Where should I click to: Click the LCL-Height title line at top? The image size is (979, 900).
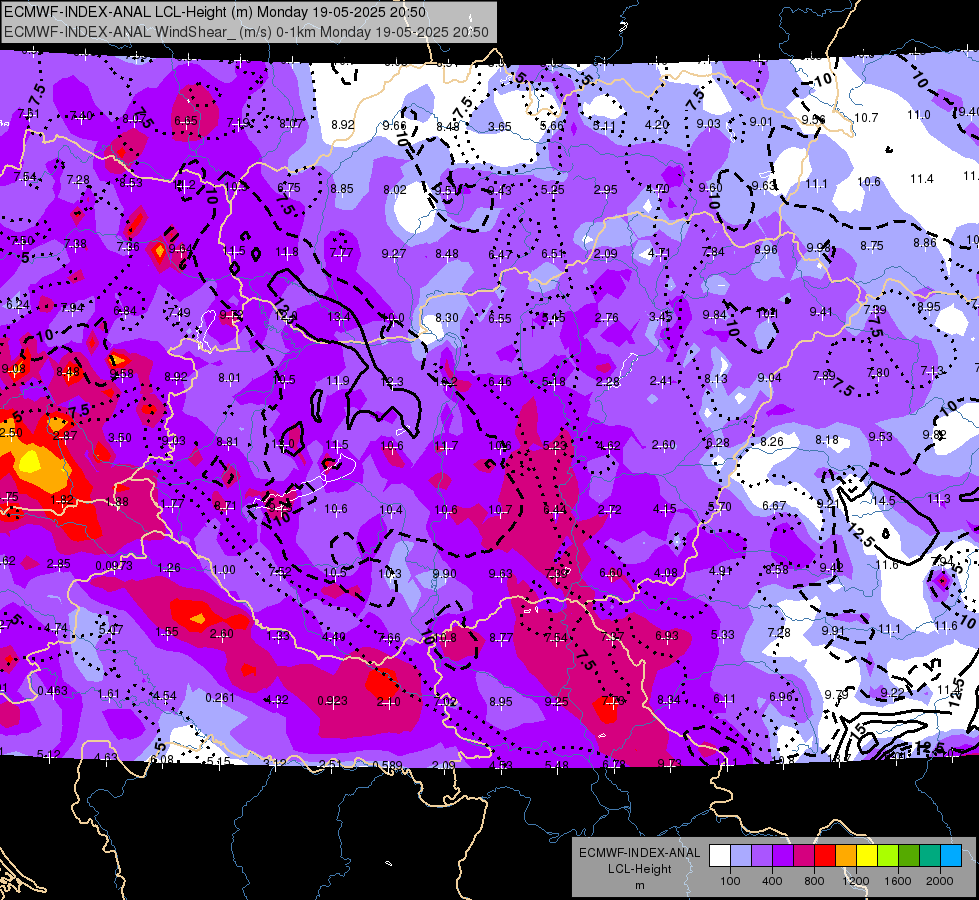coord(215,12)
